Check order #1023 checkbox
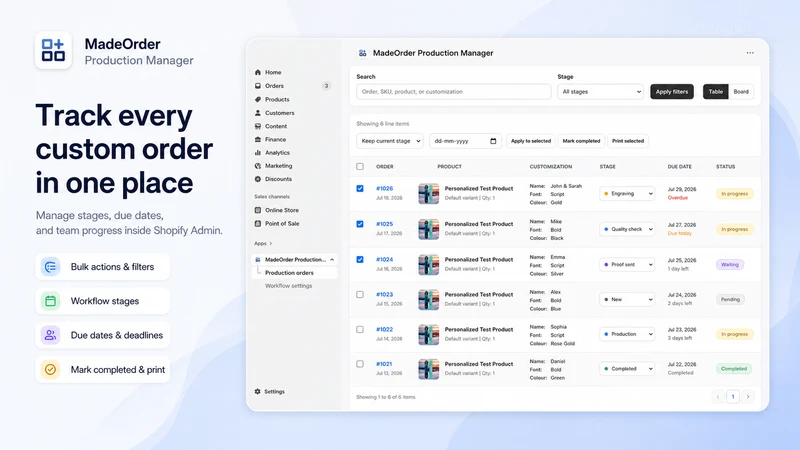The width and height of the screenshot is (800, 450). pyautogui.click(x=360, y=294)
